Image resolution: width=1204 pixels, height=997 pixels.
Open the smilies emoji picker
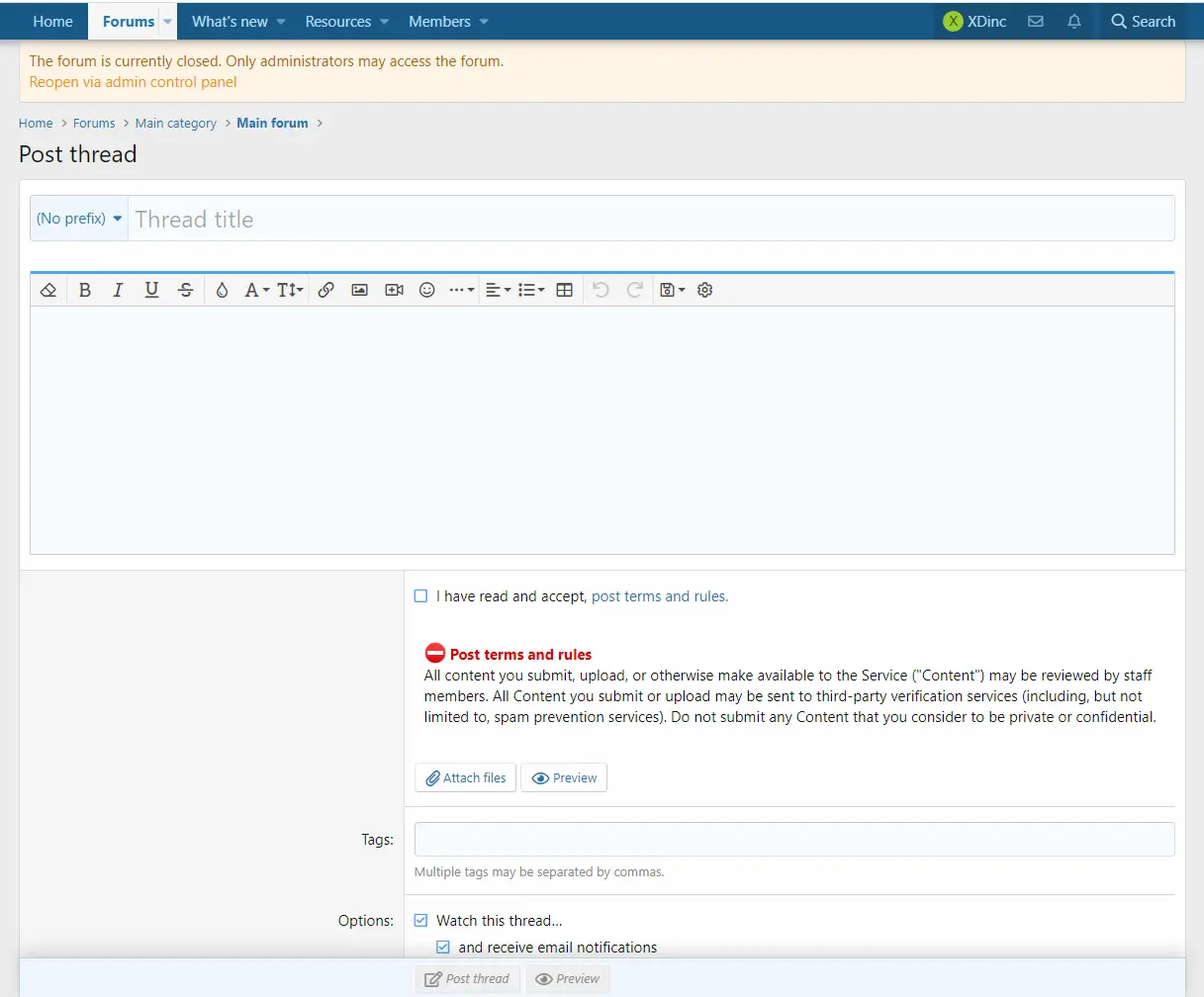click(x=427, y=290)
